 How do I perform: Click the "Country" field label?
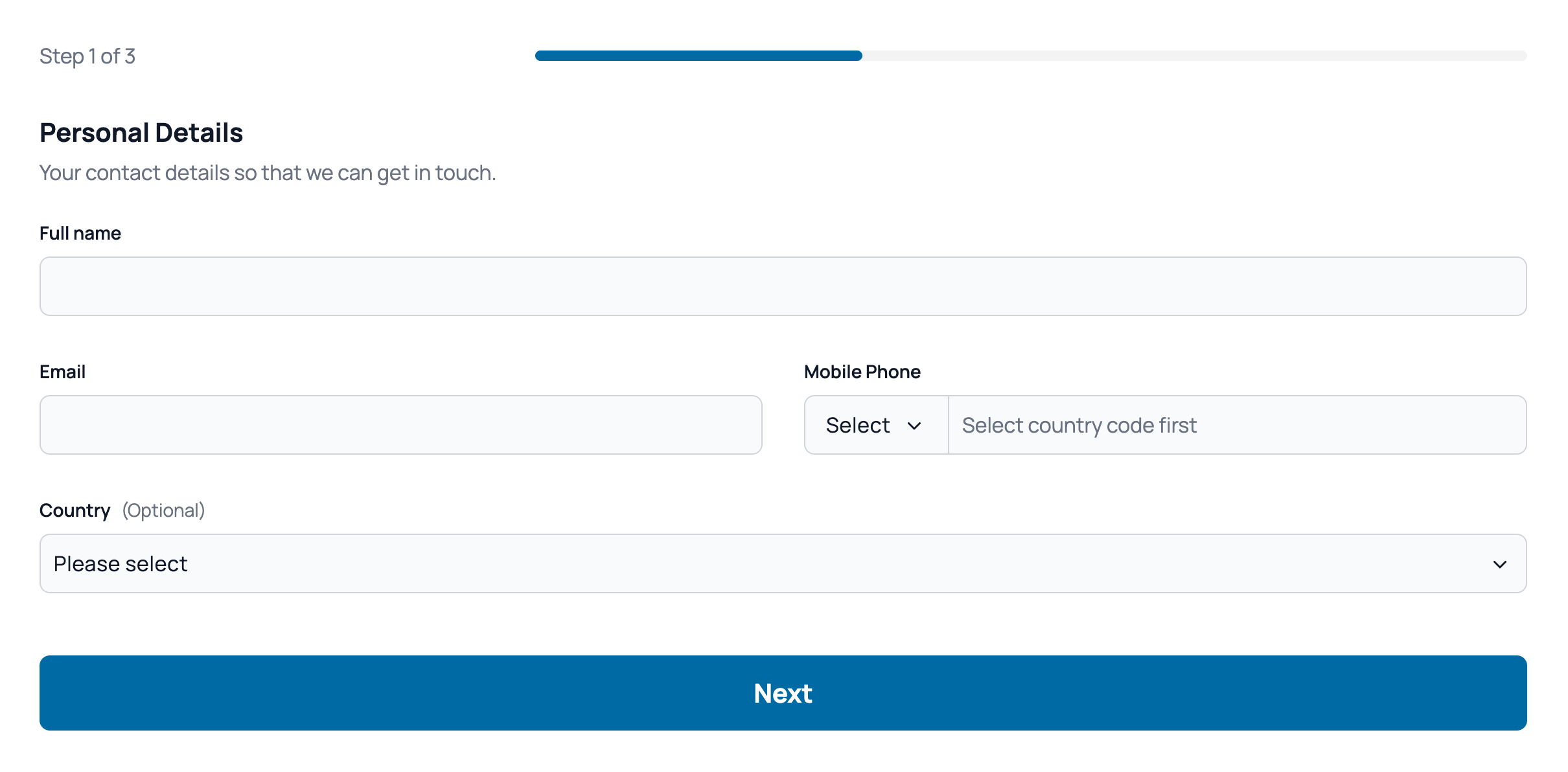[75, 510]
